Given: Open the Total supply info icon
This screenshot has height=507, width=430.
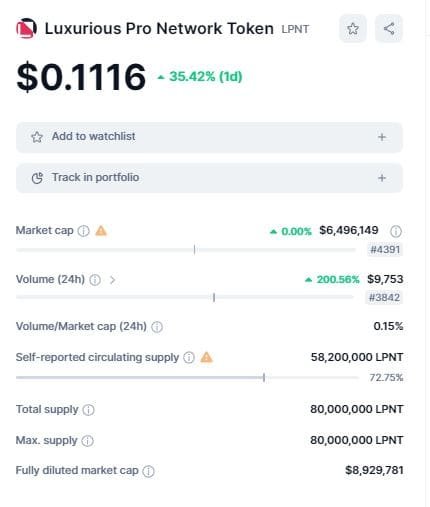Looking at the screenshot, I should (x=88, y=410).
